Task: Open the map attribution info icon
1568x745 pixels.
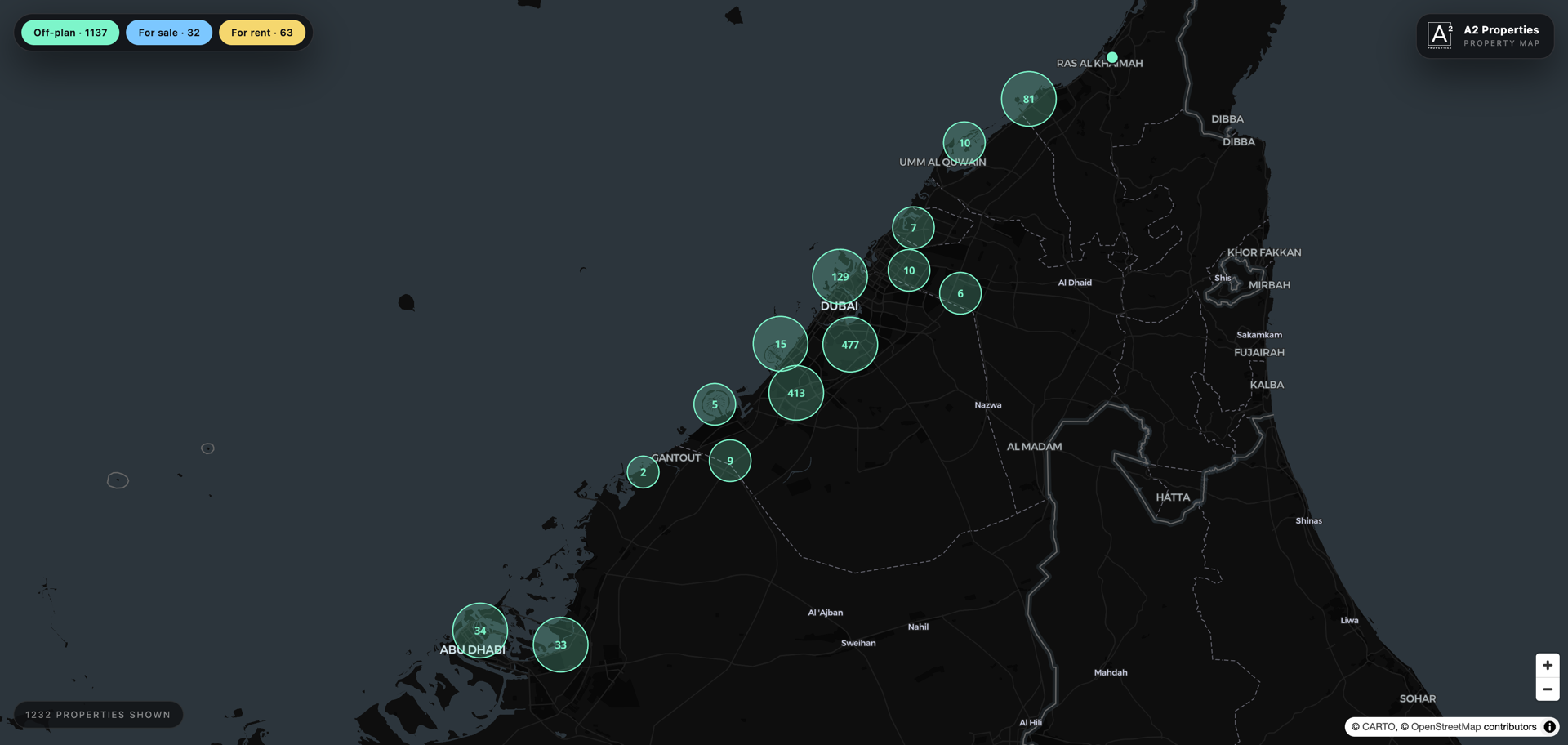Action: [1549, 726]
